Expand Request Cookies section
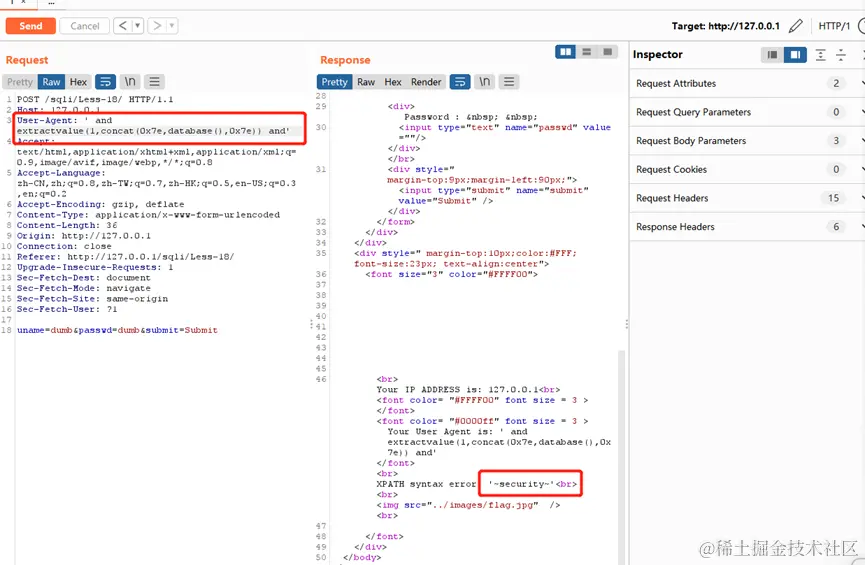This screenshot has height=565, width=865. click(747, 169)
